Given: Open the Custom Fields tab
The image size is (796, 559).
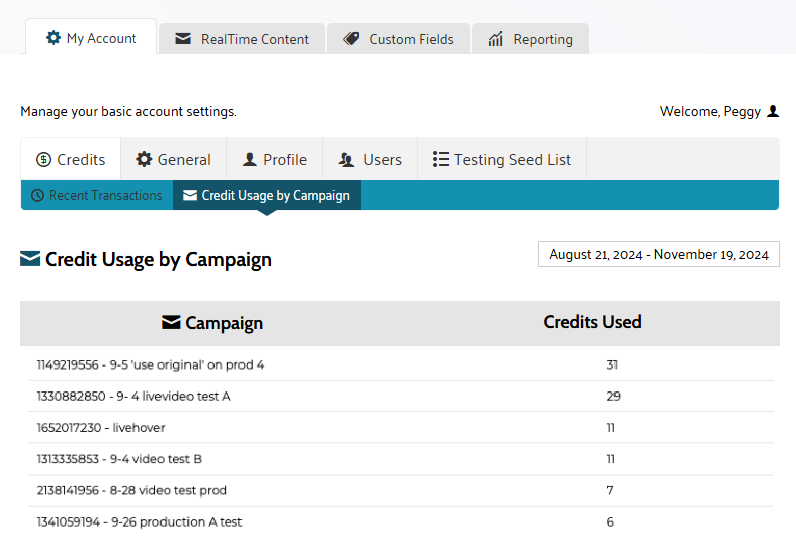Looking at the screenshot, I should [x=399, y=39].
